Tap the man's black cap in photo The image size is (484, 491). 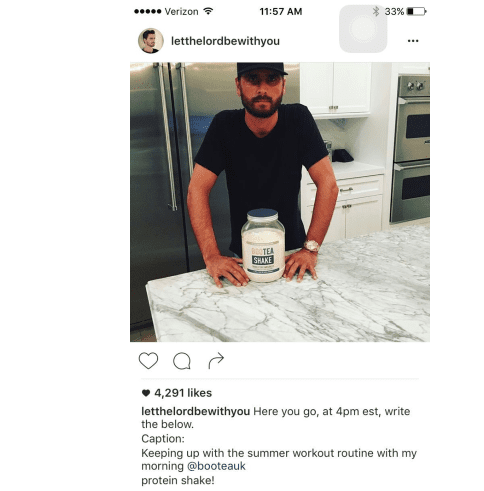tap(260, 70)
